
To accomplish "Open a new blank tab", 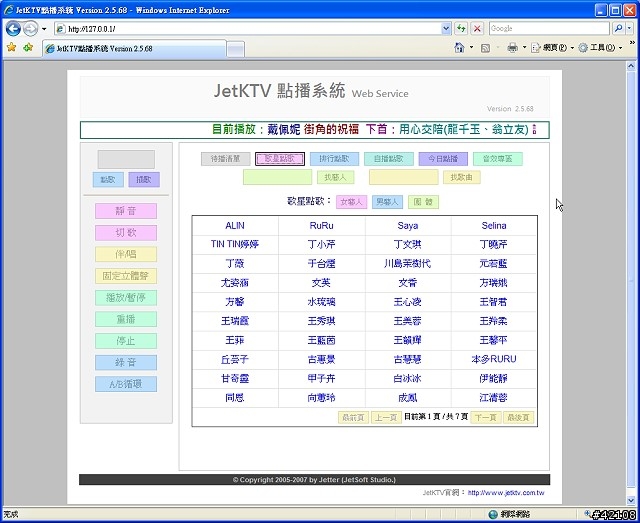I will [x=236, y=49].
